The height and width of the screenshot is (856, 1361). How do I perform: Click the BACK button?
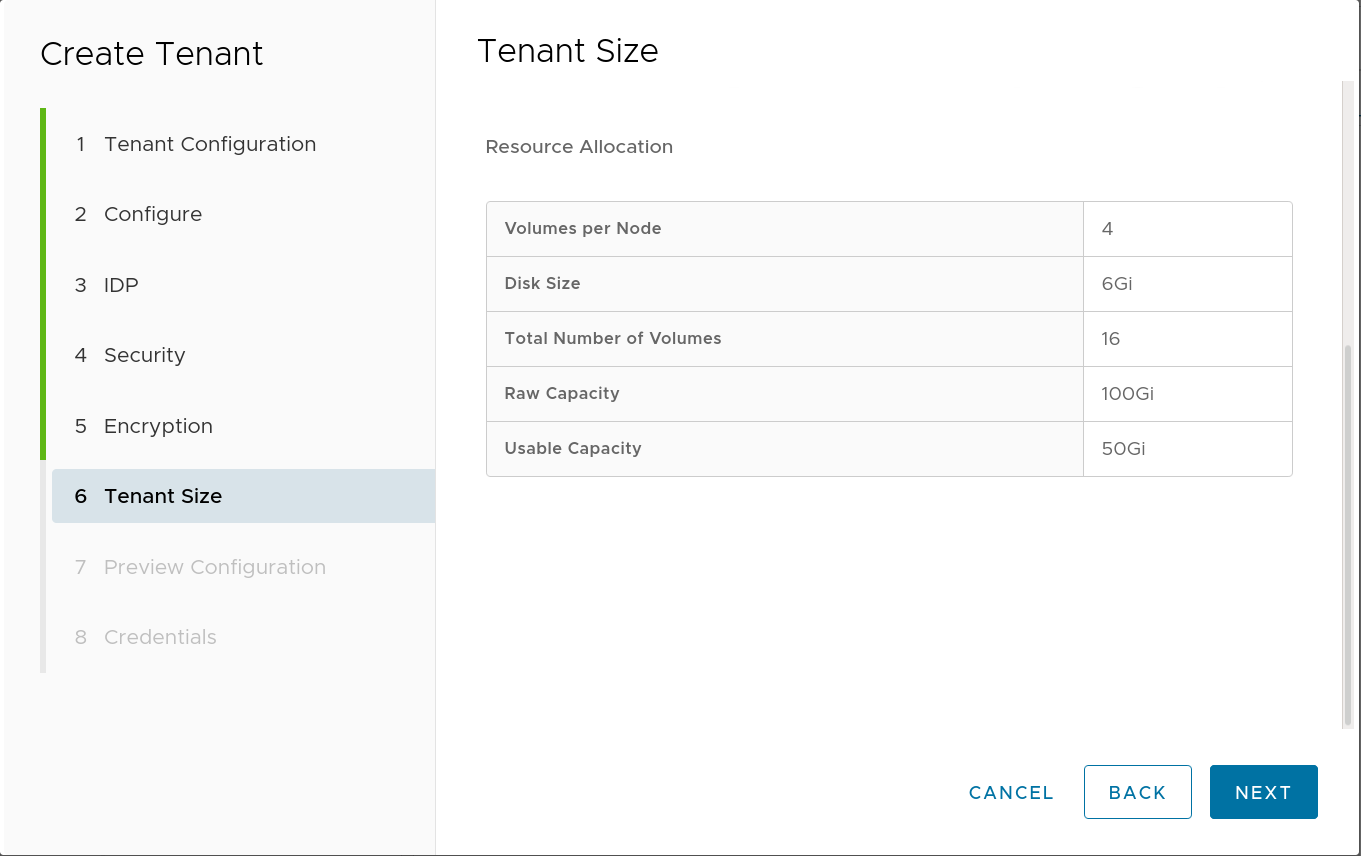[x=1137, y=791]
